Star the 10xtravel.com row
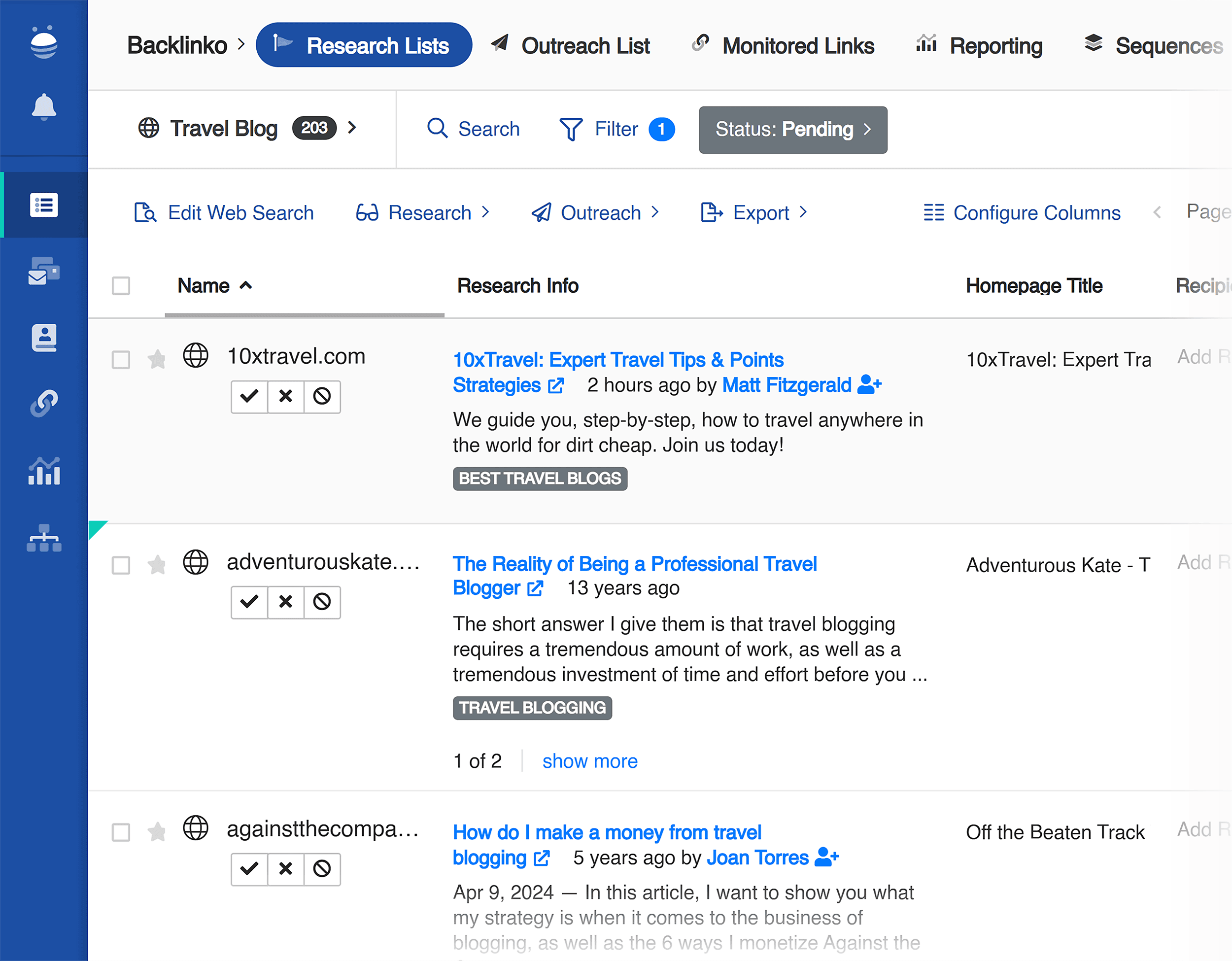 click(157, 359)
